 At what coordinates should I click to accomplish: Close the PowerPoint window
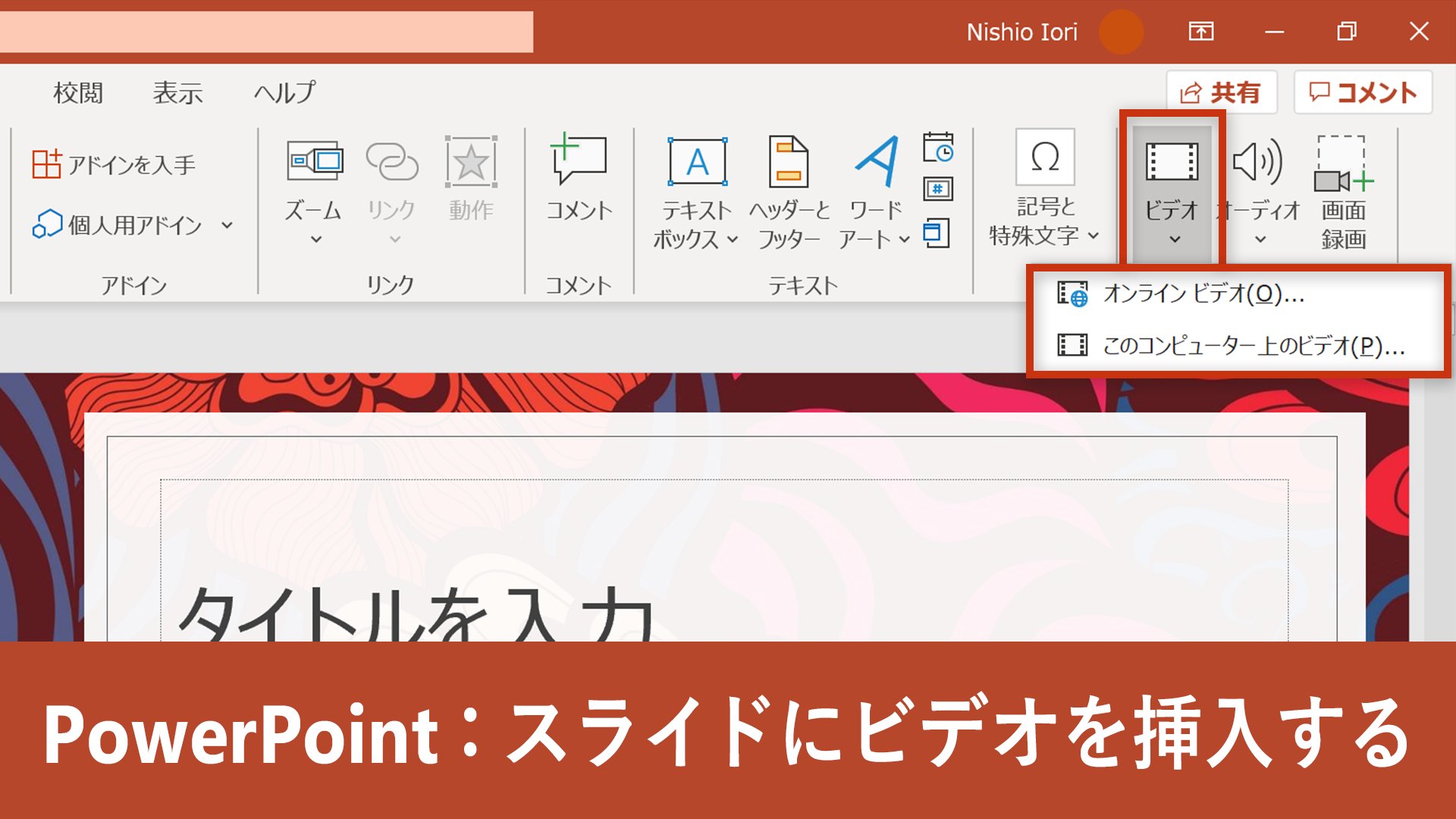(x=1419, y=32)
